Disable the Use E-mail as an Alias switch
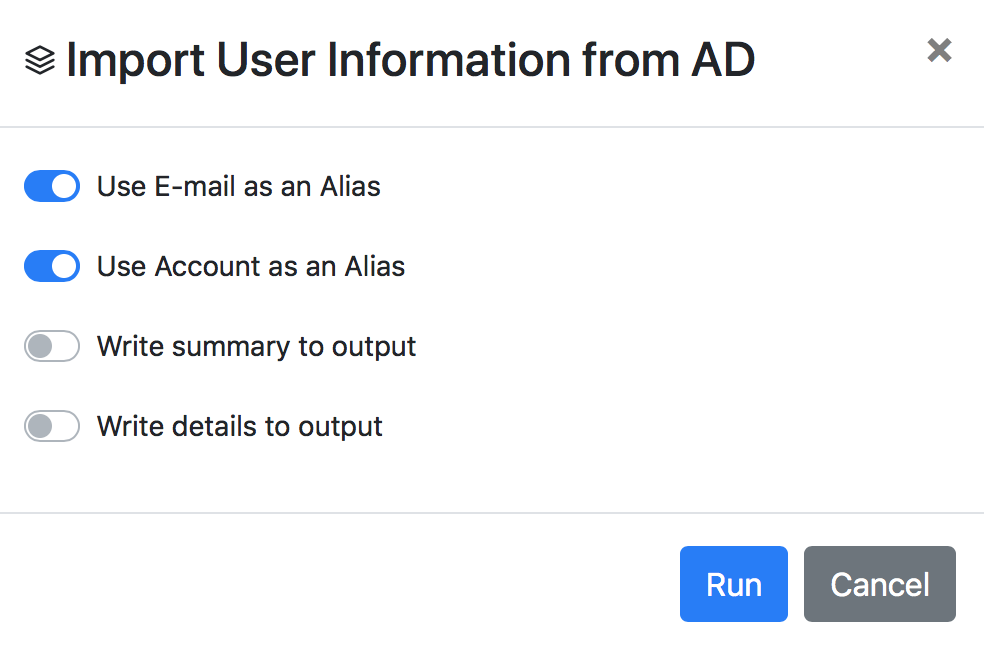Viewport: 984px width, 650px height. [52, 187]
